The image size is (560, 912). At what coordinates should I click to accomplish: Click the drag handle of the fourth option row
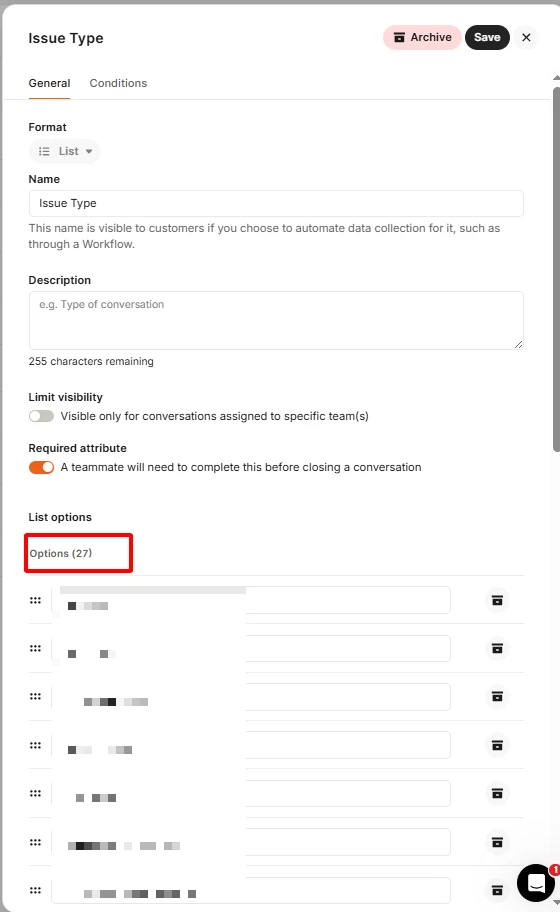click(35, 745)
